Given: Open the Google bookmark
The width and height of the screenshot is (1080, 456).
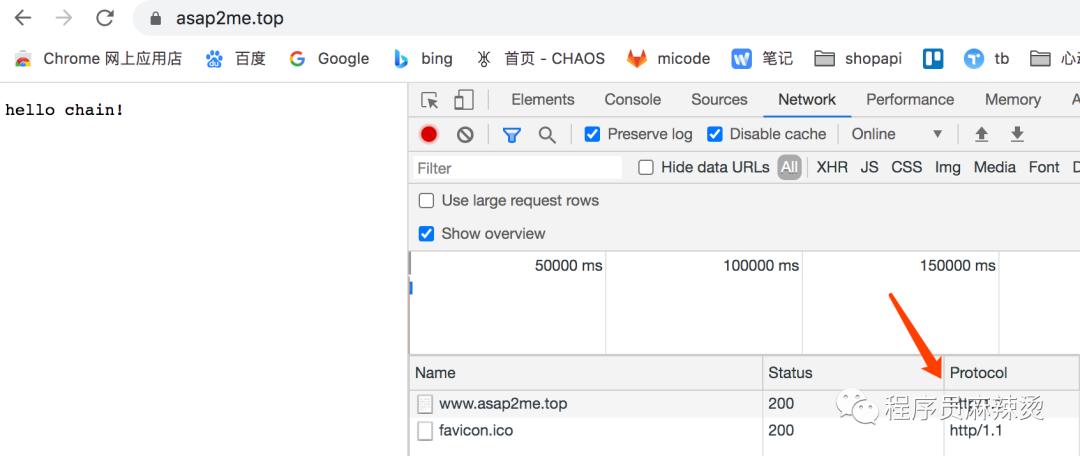Looking at the screenshot, I should 329,59.
